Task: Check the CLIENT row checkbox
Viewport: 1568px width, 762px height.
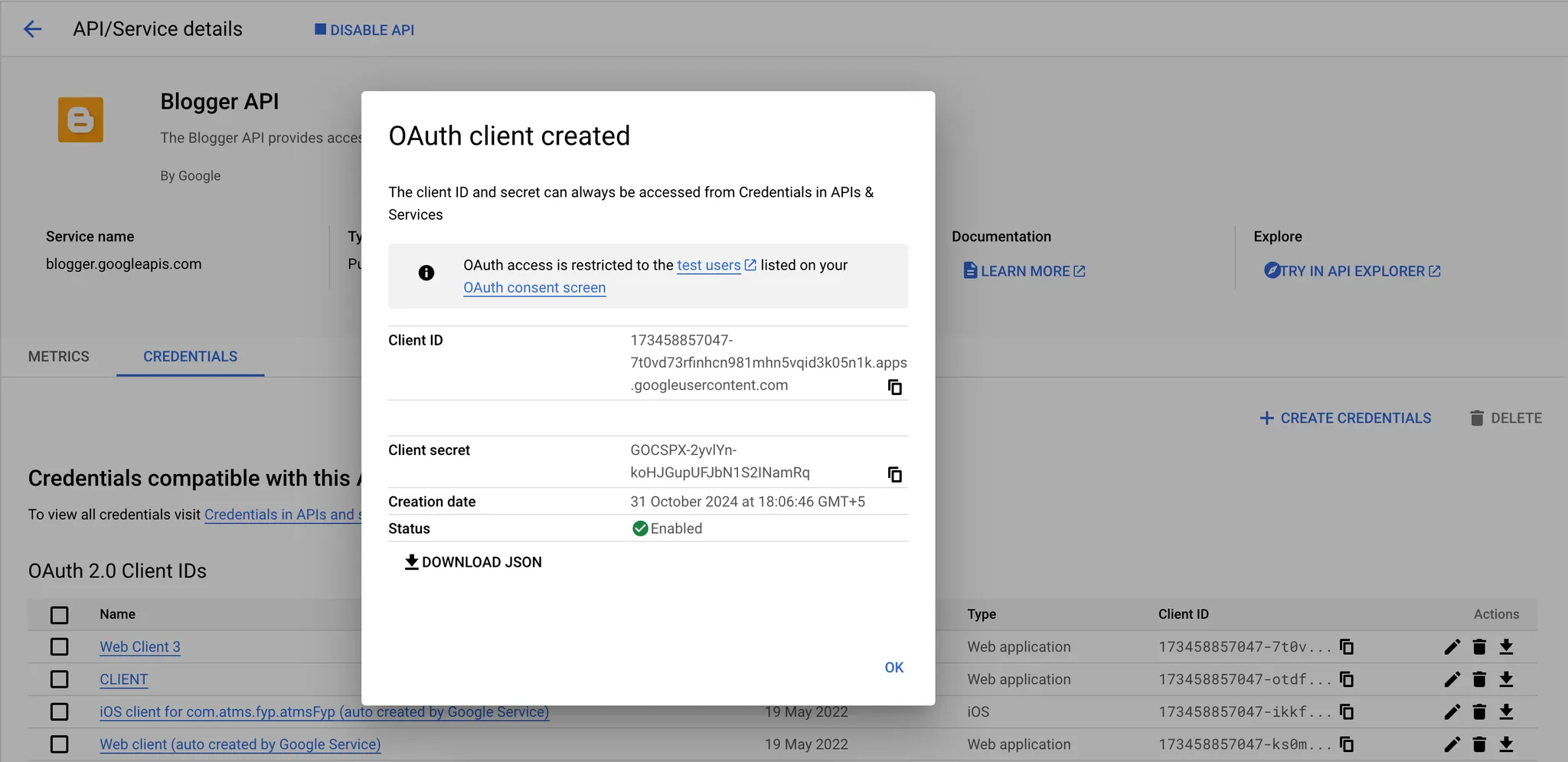Action: click(59, 679)
